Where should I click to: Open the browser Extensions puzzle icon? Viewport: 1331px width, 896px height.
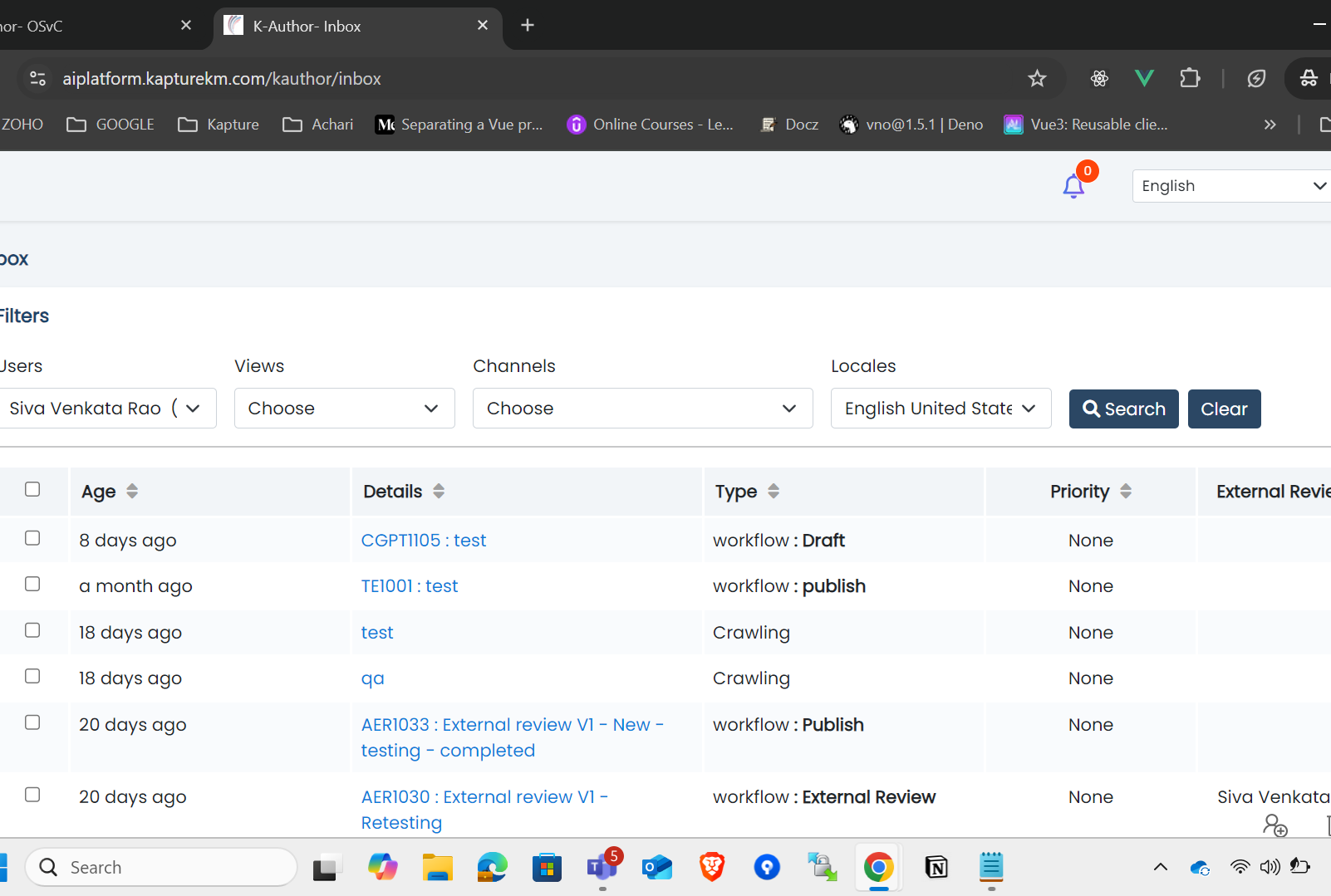click(x=1190, y=79)
